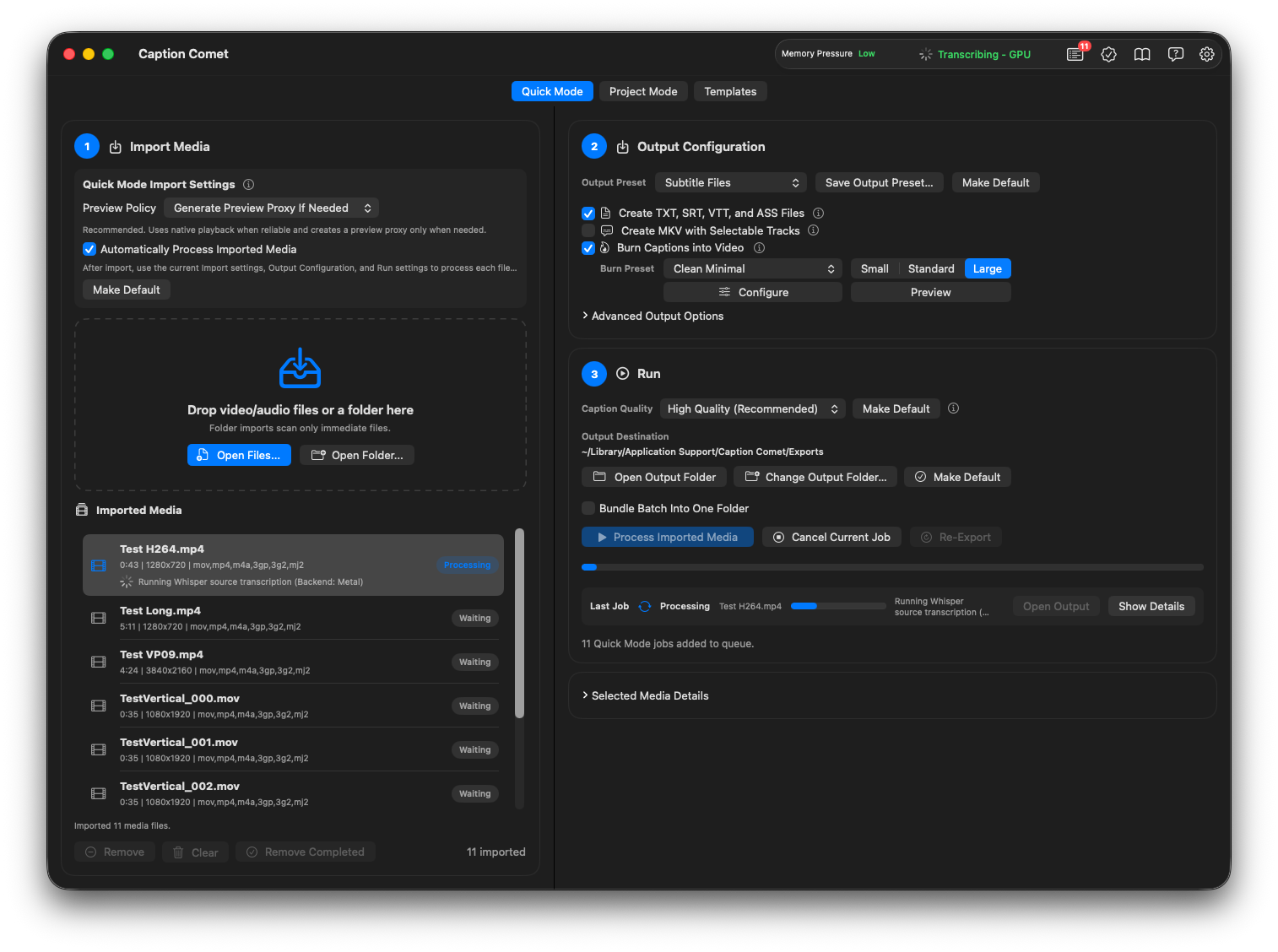Enable Bundle Batch Into One Folder
Image resolution: width=1278 pixels, height=952 pixels.
[x=588, y=508]
